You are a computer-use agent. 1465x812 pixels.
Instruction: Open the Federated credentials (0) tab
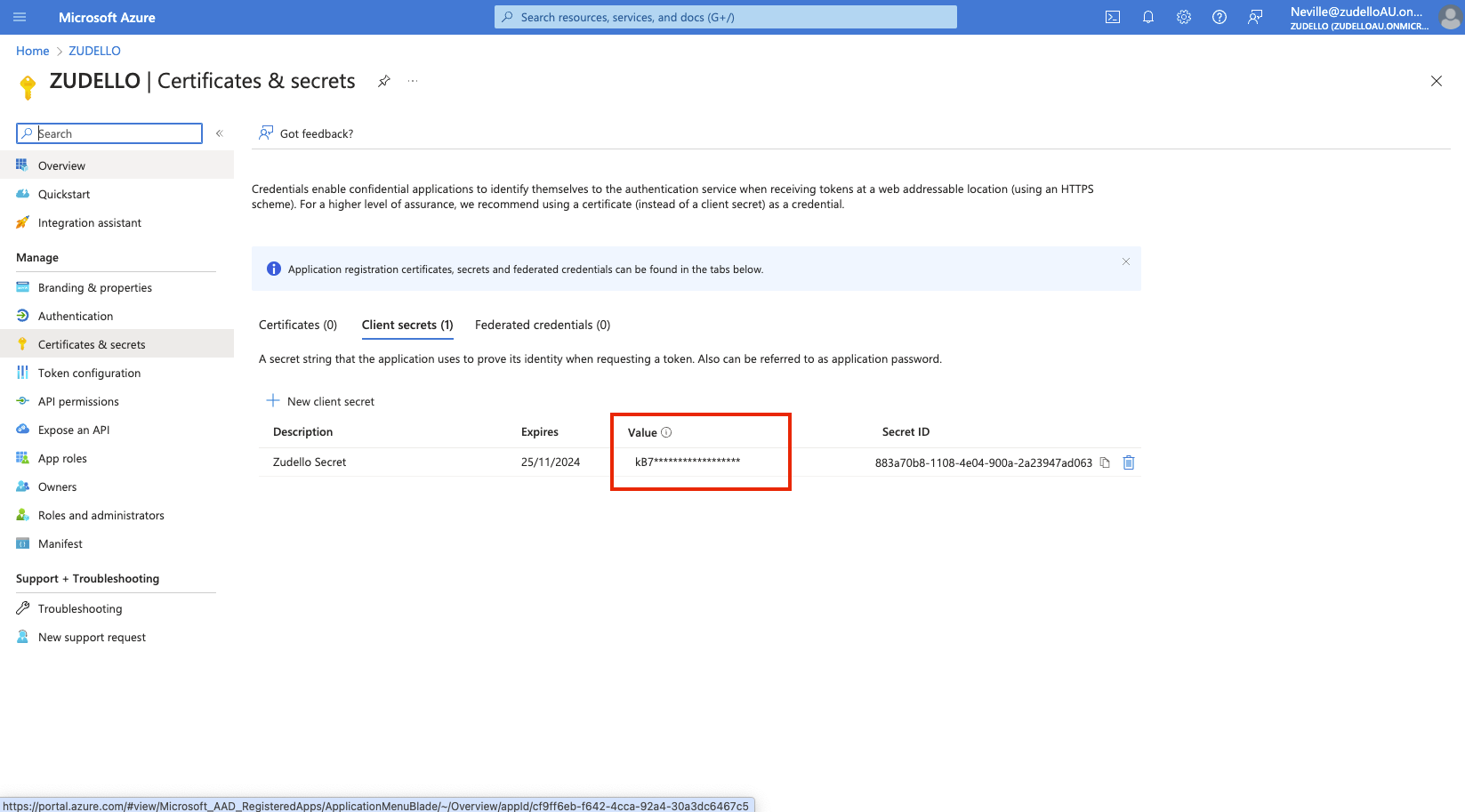pyautogui.click(x=543, y=325)
